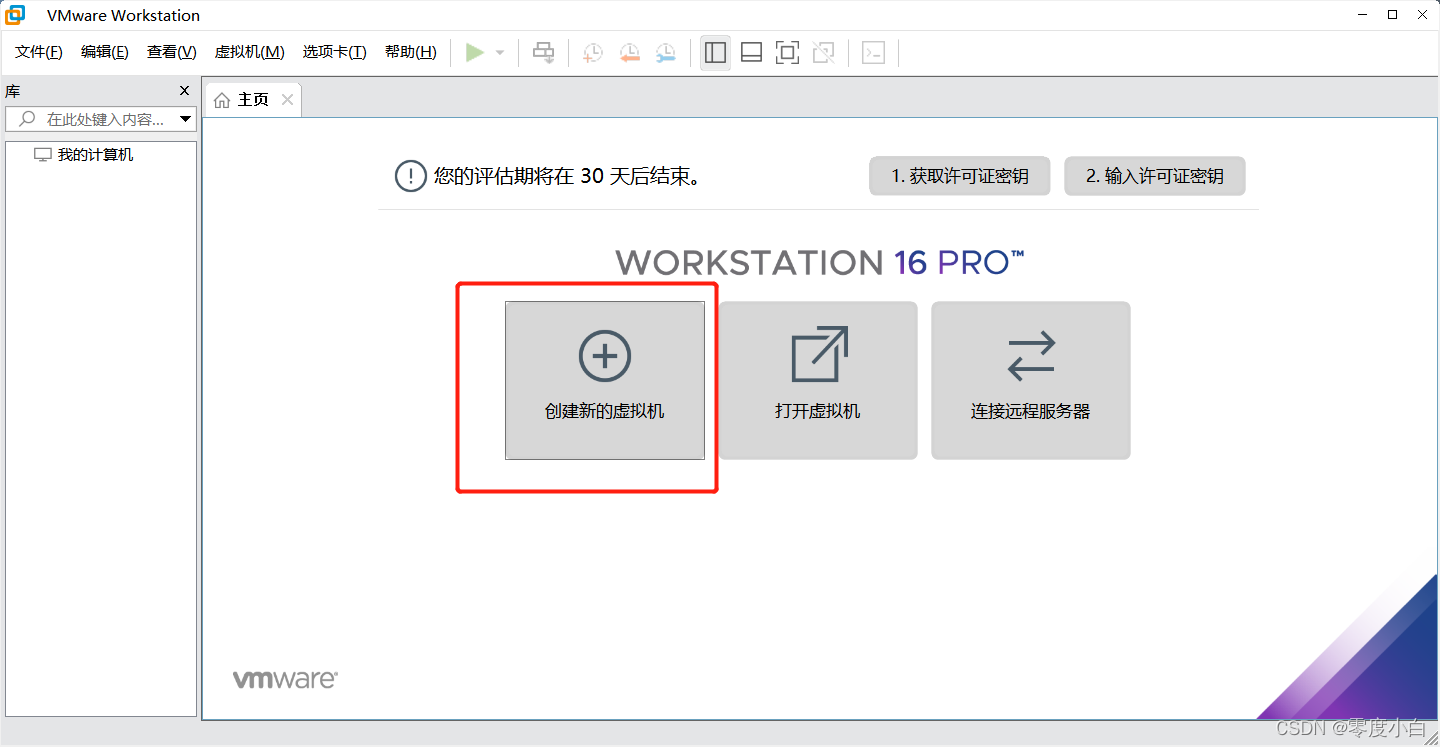Click the Unity mode toolbar icon

pos(824,53)
